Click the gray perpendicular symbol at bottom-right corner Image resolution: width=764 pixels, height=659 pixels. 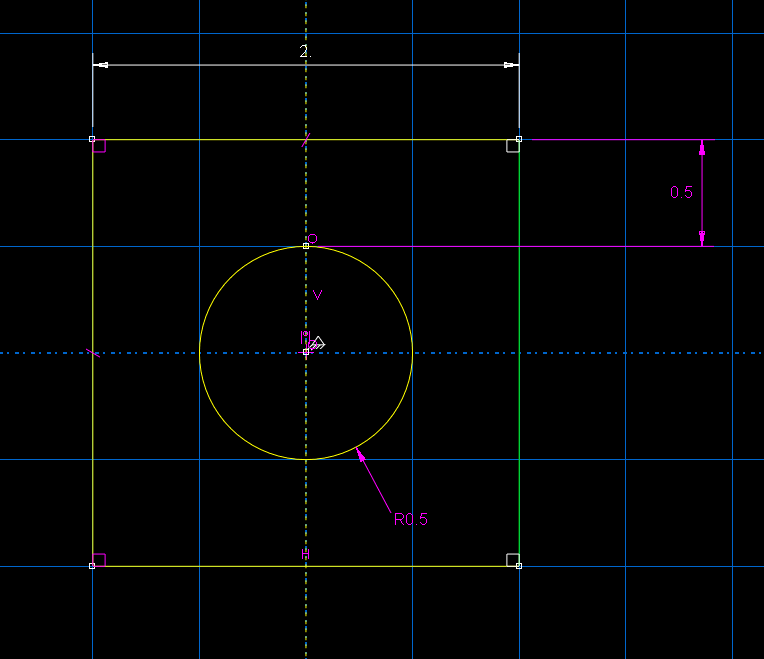(512, 559)
